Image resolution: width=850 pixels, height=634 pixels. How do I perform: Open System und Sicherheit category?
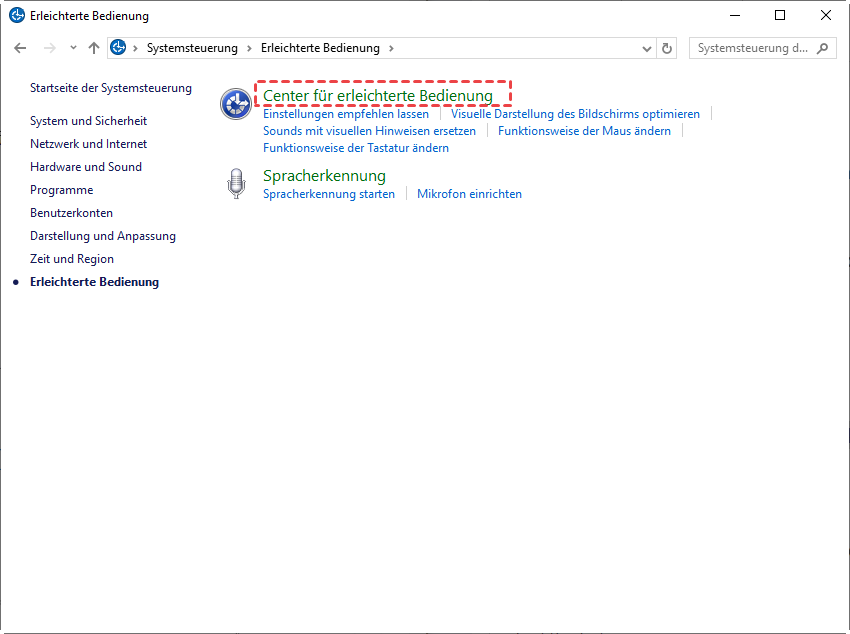88,121
